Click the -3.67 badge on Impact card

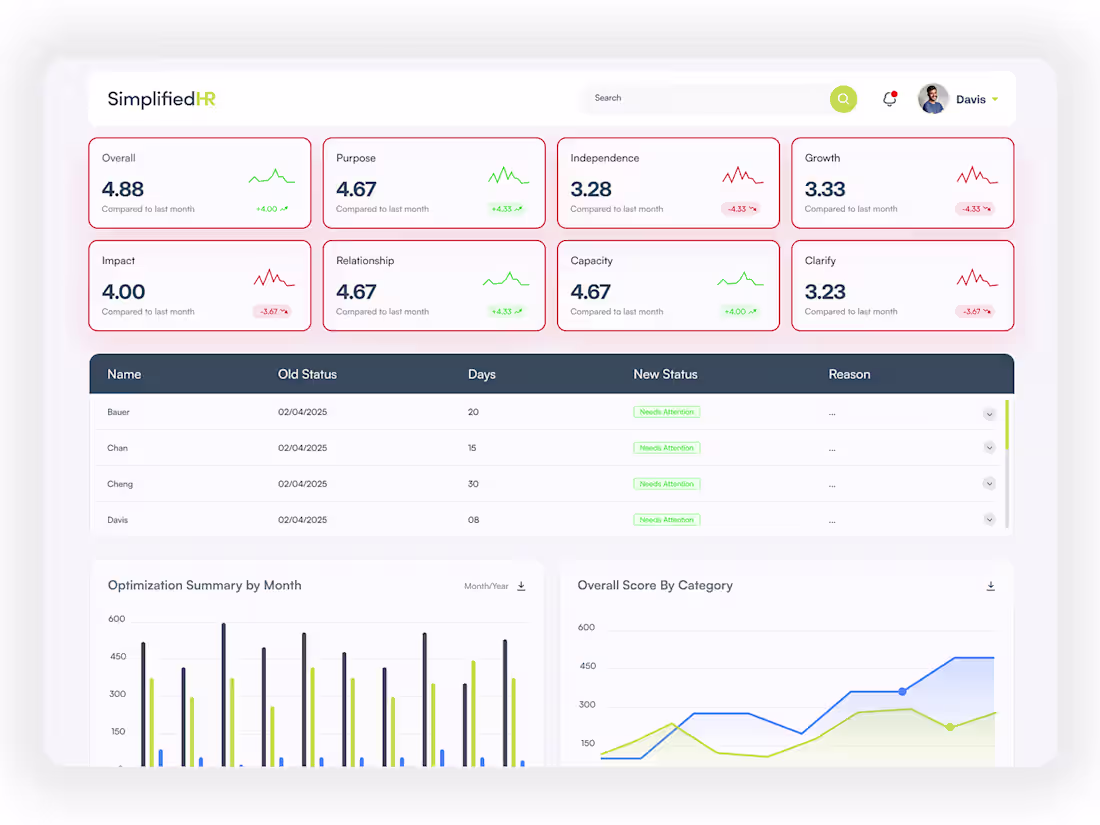coord(272,311)
